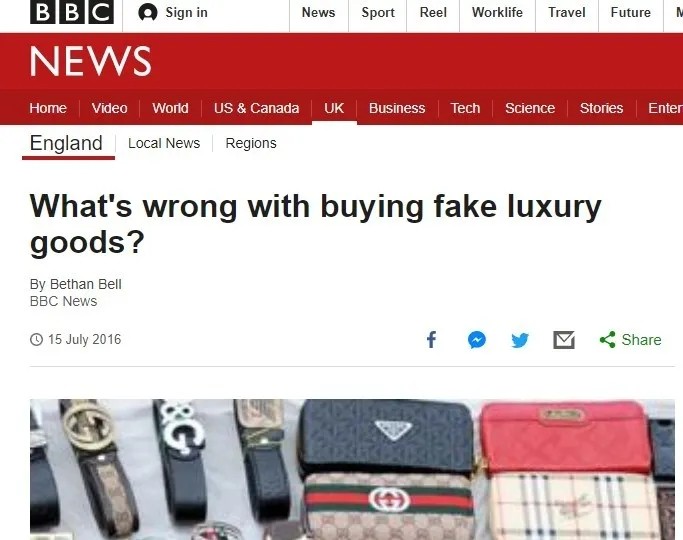Select the Tech news tab
The height and width of the screenshot is (540, 683).
pos(465,108)
